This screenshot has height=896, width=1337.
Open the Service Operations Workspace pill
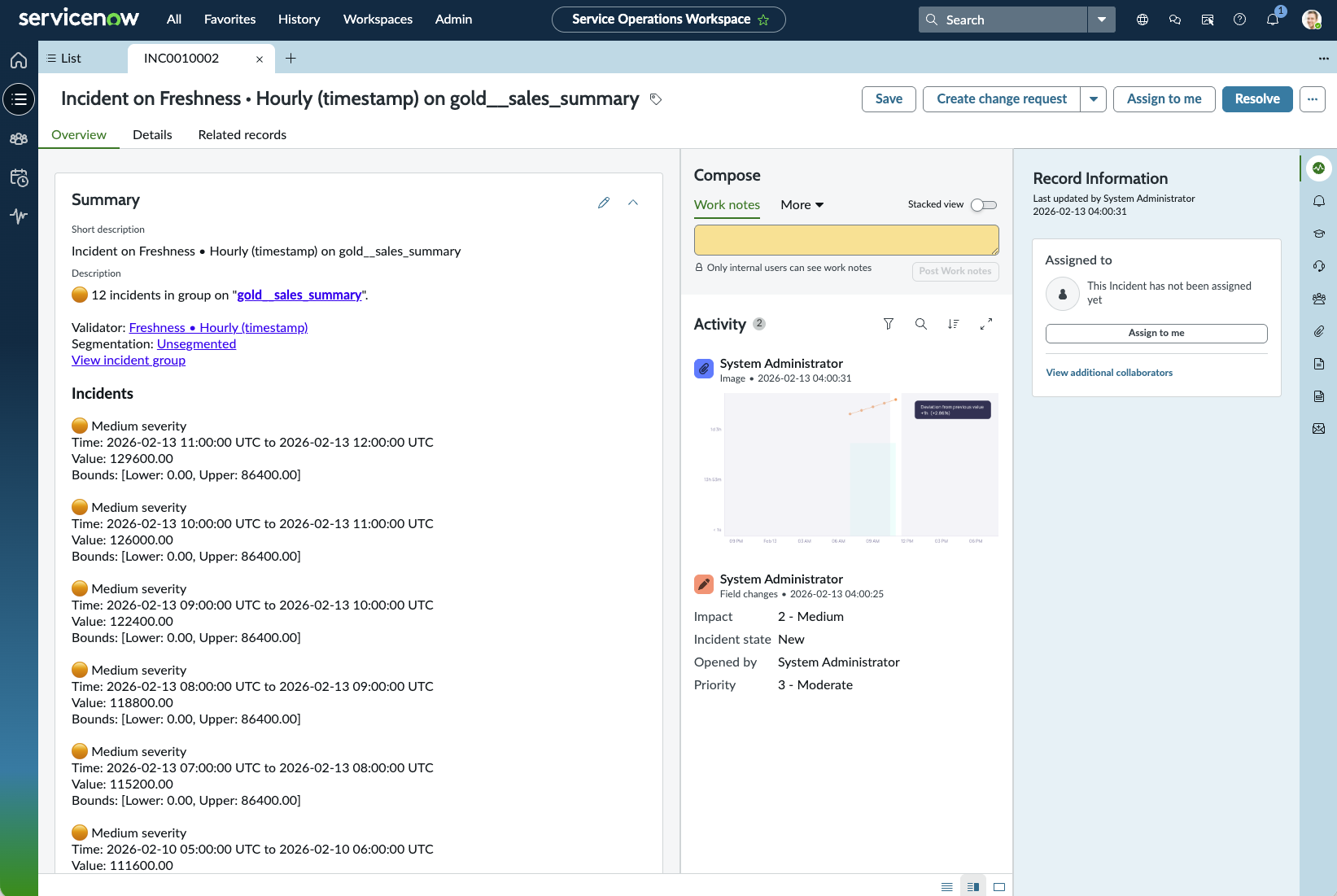(669, 20)
